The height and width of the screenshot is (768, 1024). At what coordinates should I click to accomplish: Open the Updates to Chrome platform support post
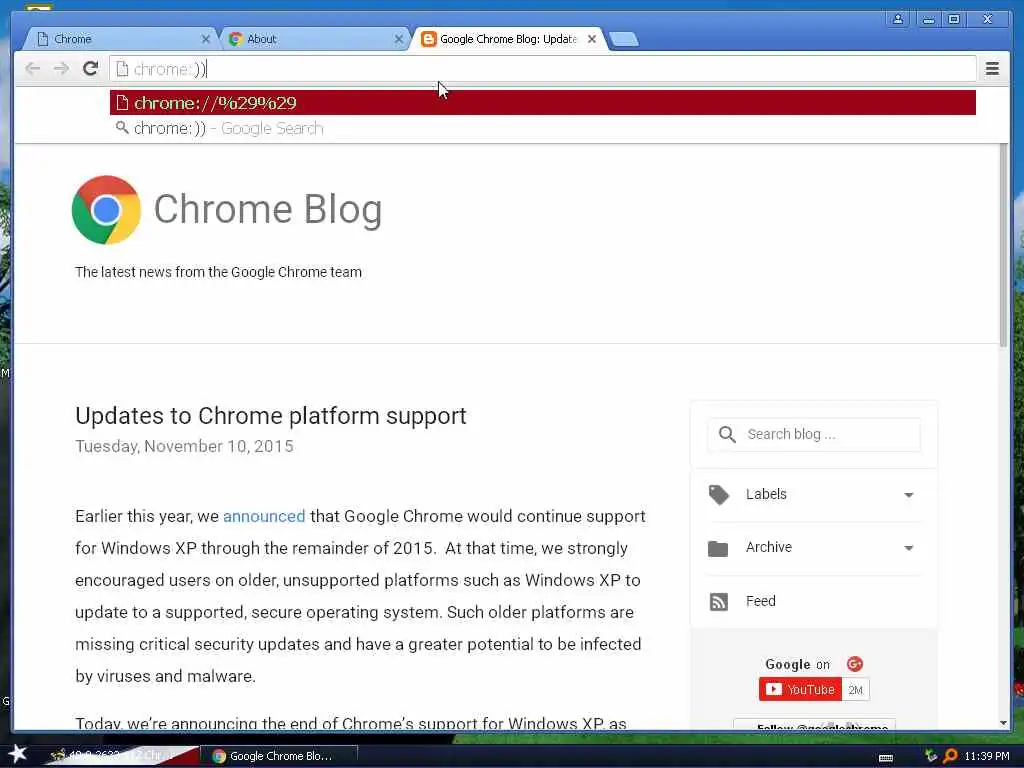(x=270, y=415)
